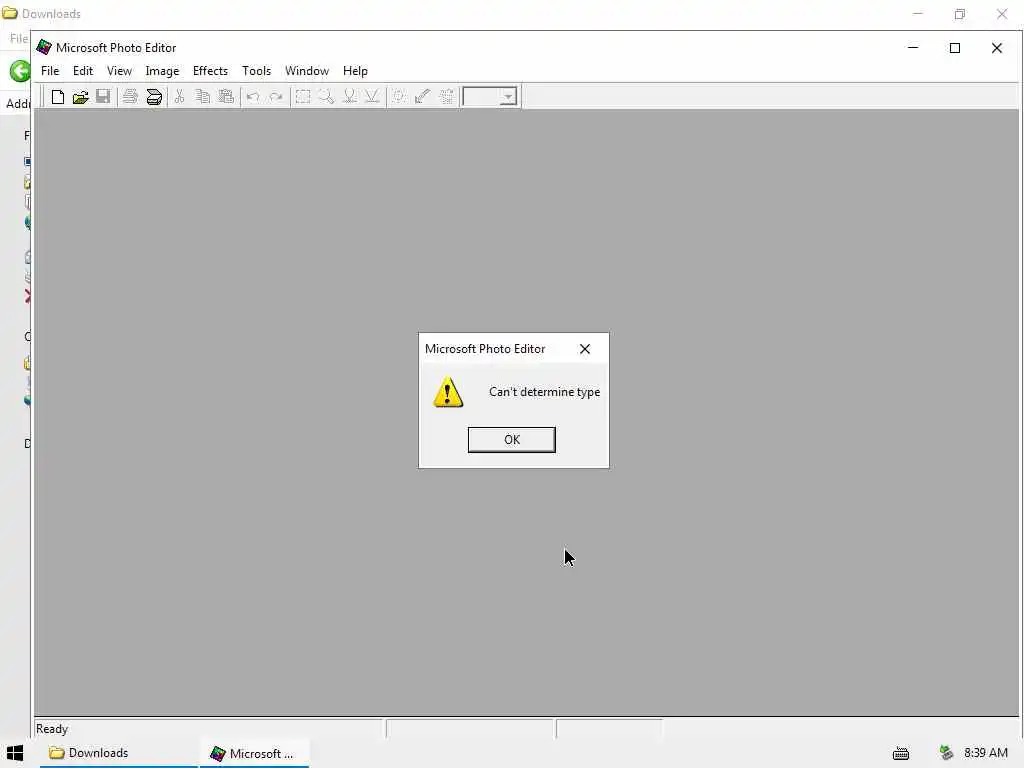This screenshot has height=768, width=1024.
Task: Click the Copy toolbar icon
Action: point(202,97)
